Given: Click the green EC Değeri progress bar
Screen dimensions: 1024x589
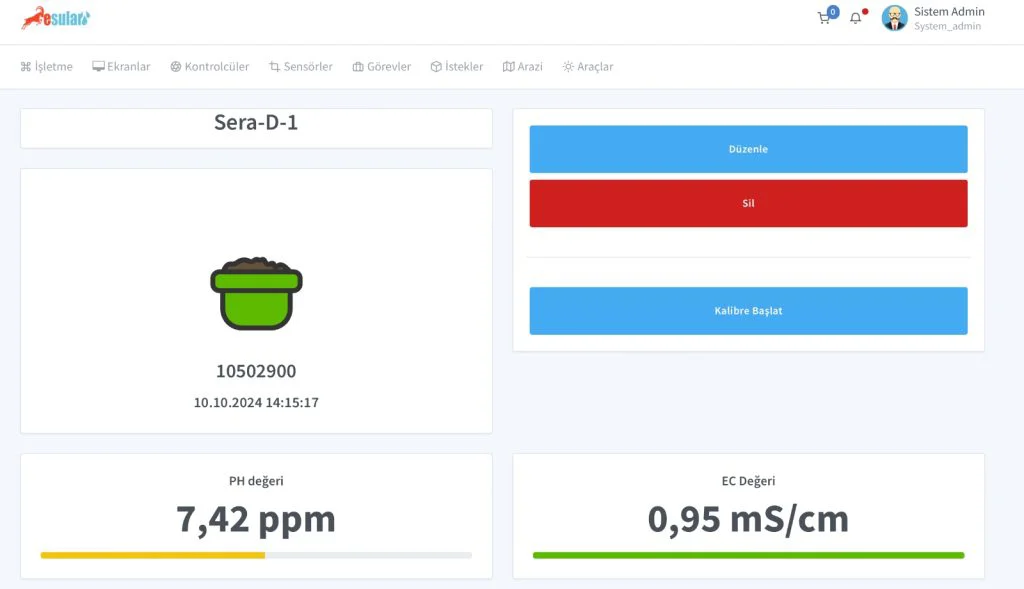Looking at the screenshot, I should [x=748, y=555].
